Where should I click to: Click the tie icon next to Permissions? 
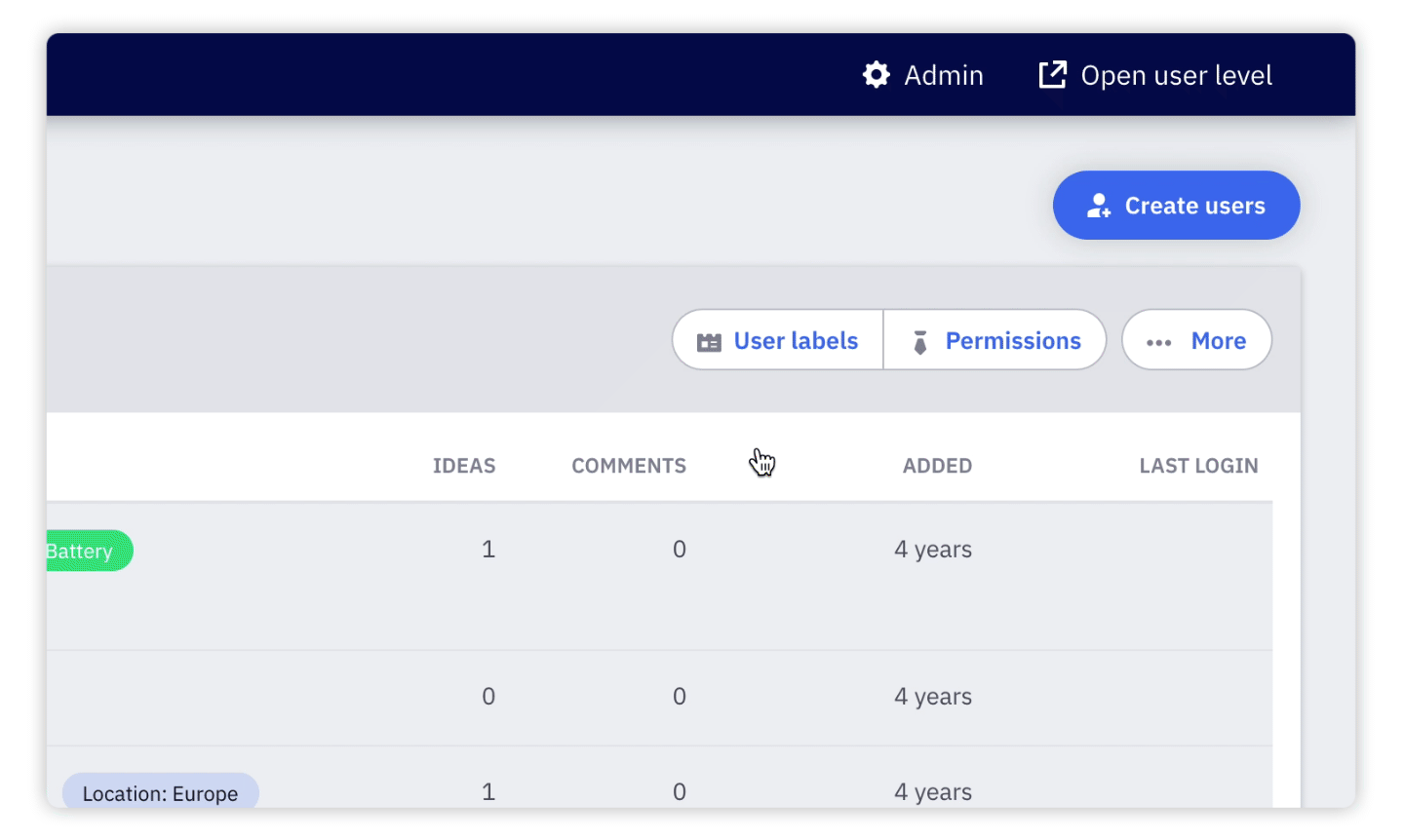[x=919, y=342]
